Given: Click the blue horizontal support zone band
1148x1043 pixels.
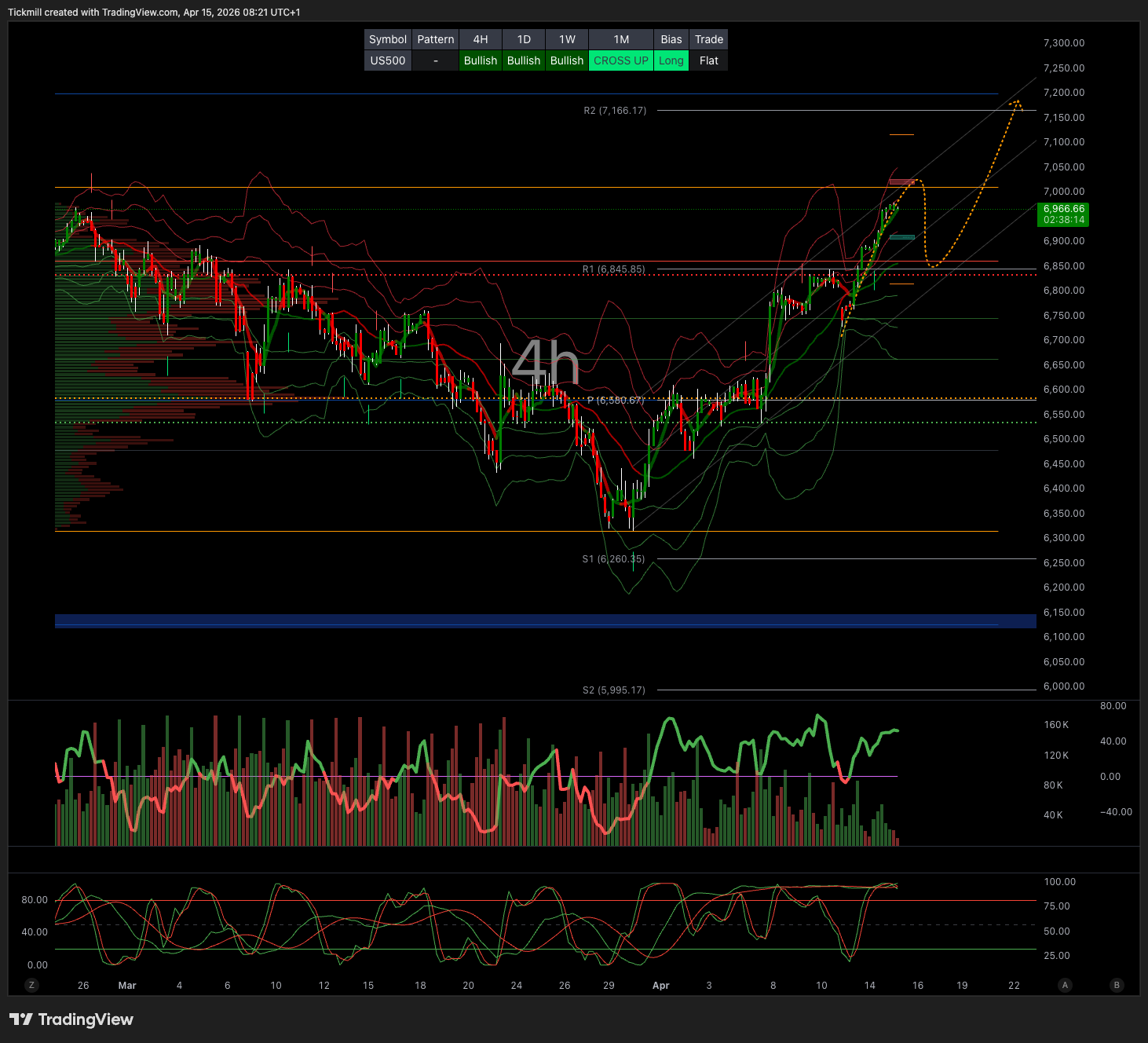Looking at the screenshot, I should (x=545, y=621).
